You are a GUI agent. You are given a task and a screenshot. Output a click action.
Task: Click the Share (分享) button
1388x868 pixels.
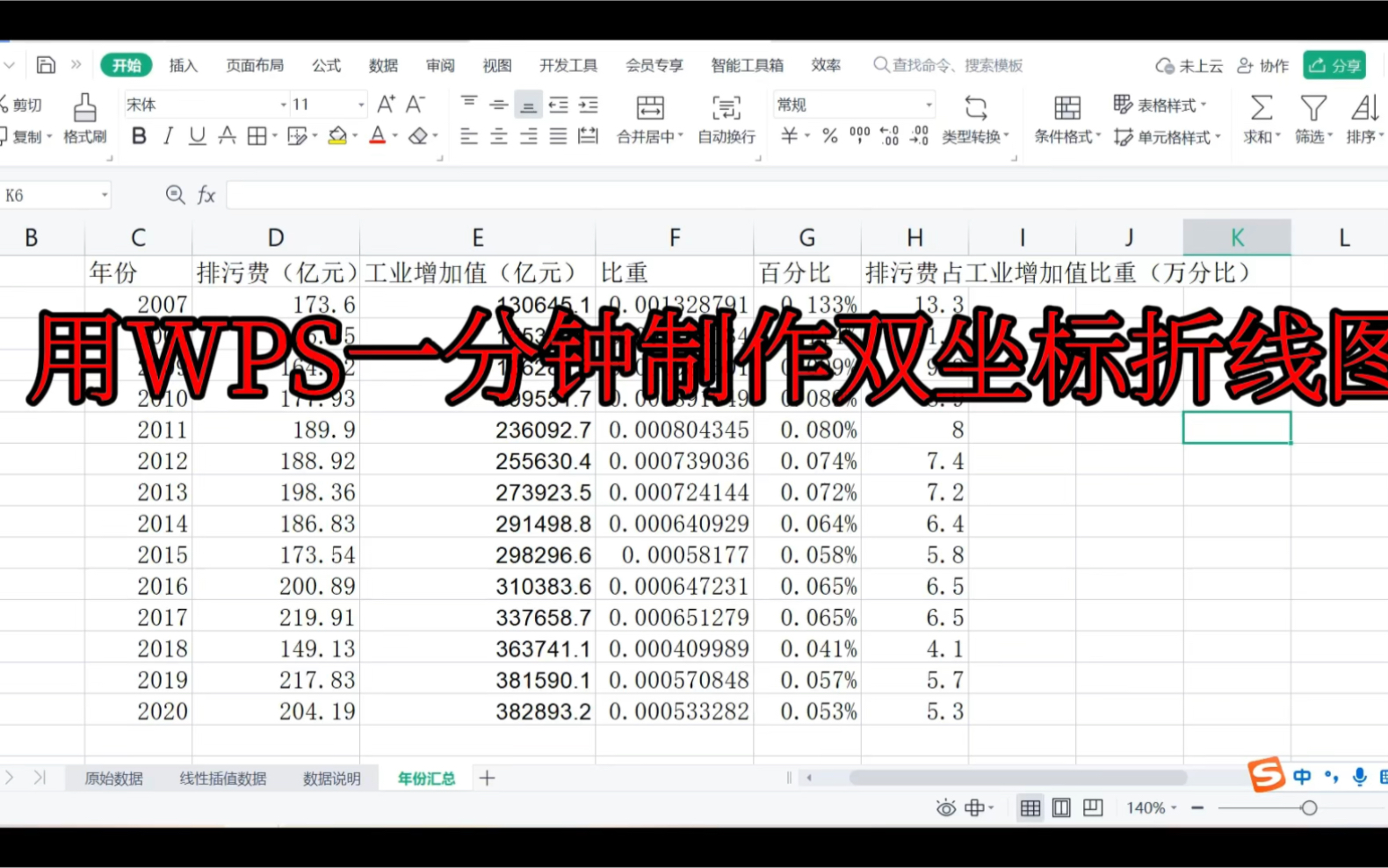pos(1334,65)
